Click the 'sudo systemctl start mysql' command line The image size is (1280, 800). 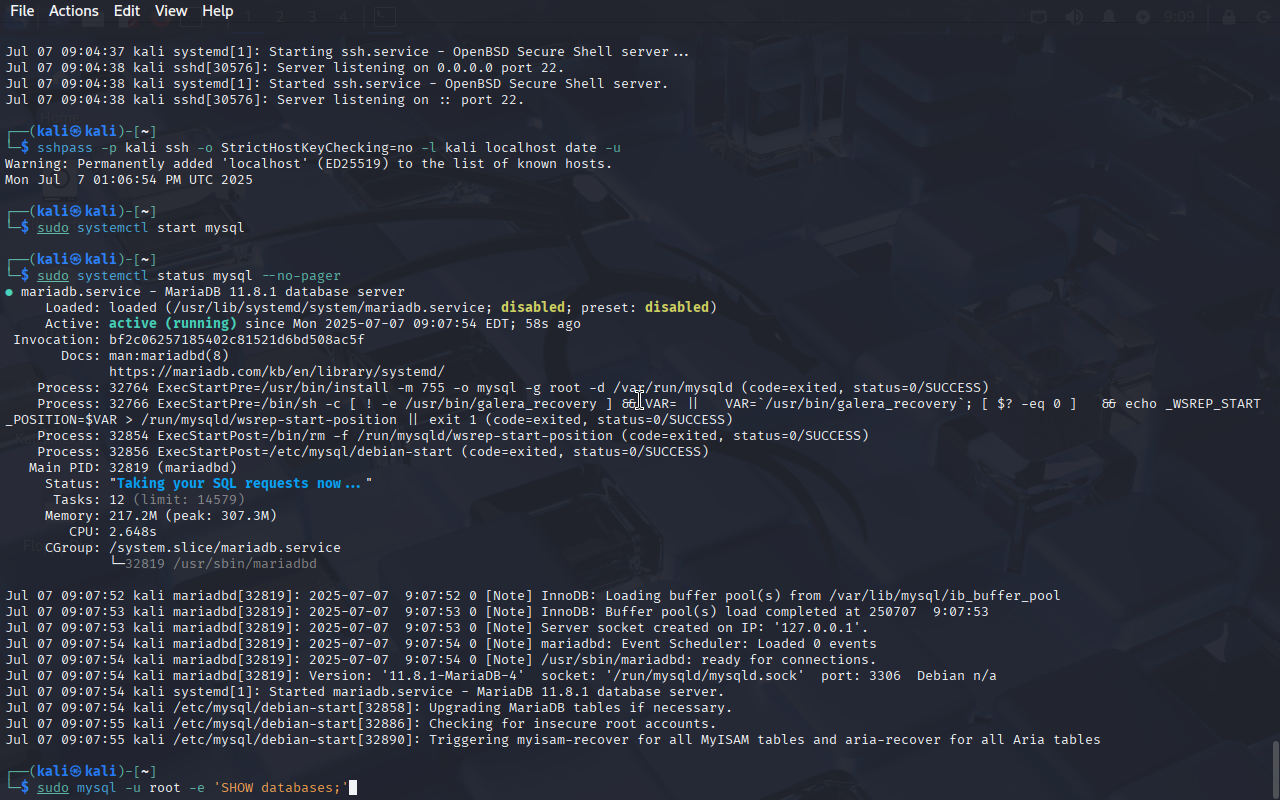(x=141, y=228)
